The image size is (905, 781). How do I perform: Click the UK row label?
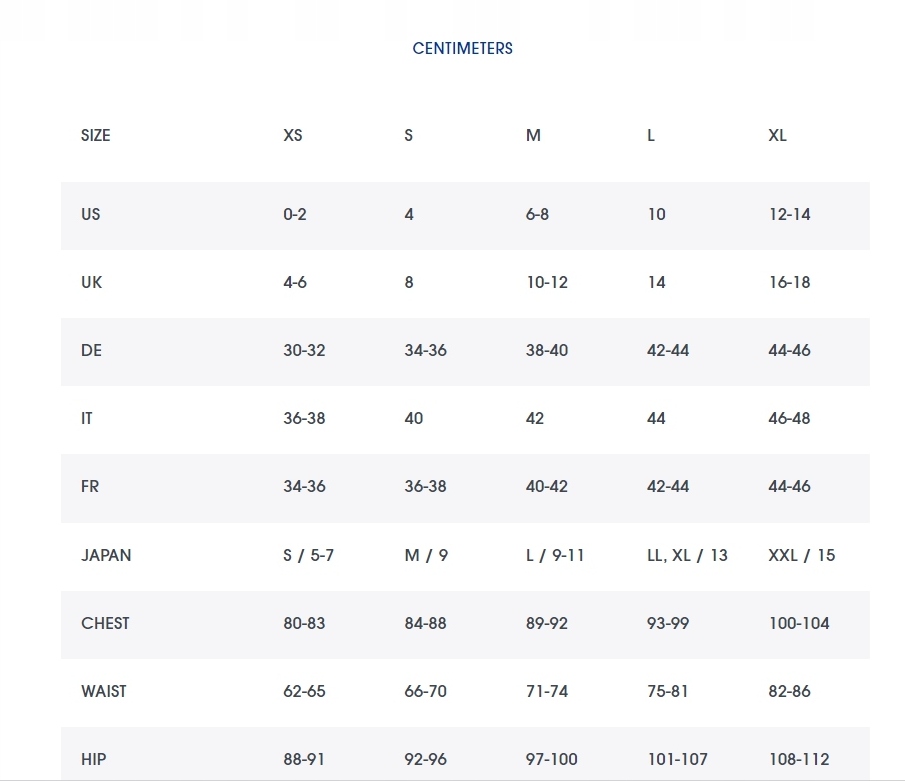tap(92, 282)
